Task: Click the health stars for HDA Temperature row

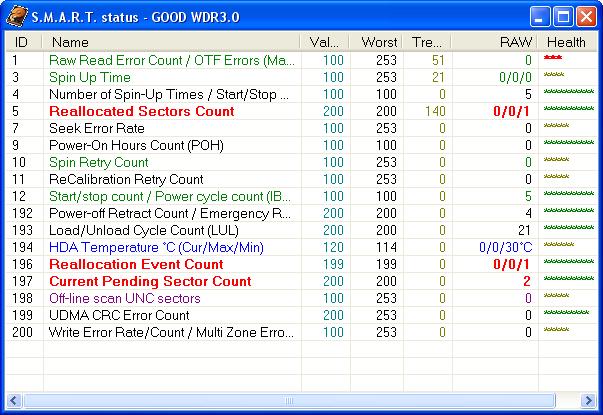Action: tap(559, 245)
